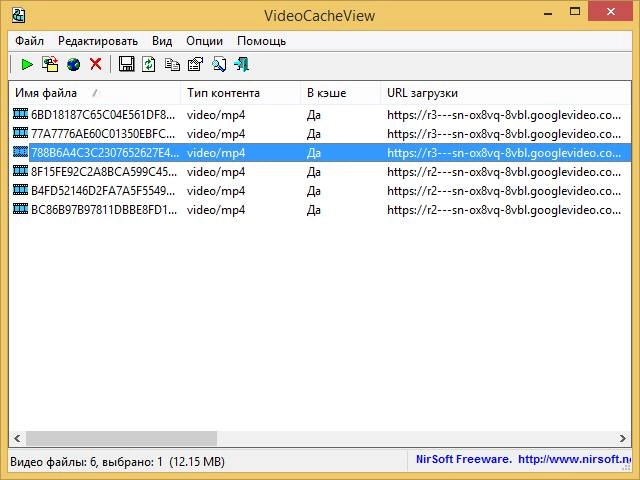Viewport: 640px width, 480px height.
Task: Open the Вид menu
Action: pos(162,41)
